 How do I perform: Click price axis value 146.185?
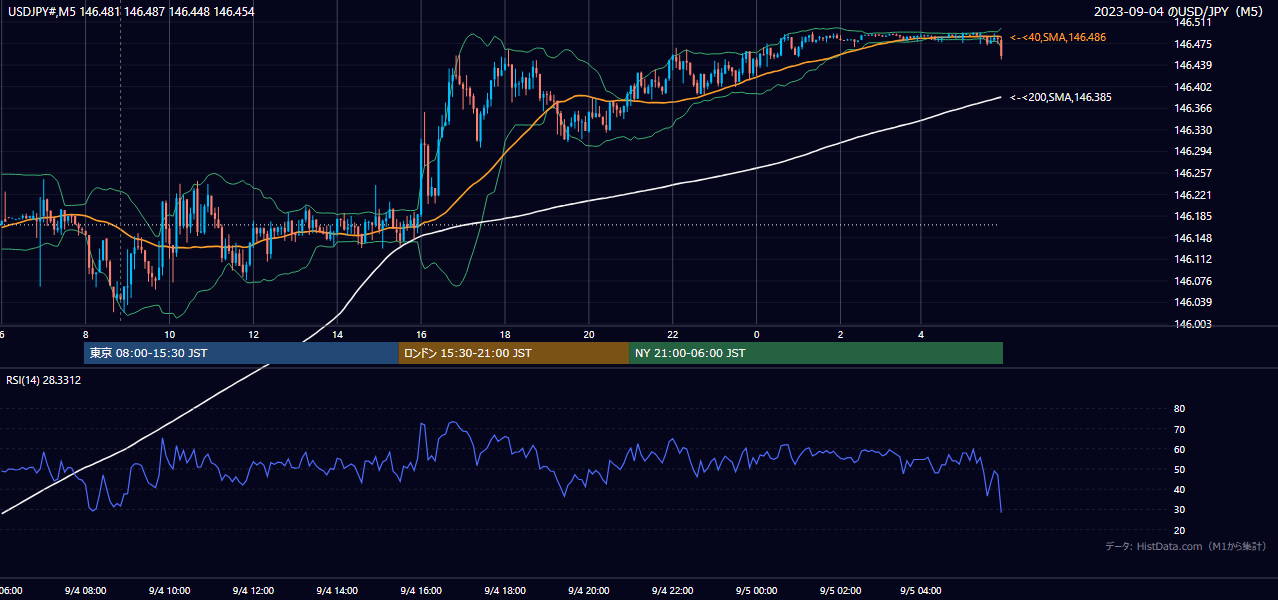(x=1192, y=216)
